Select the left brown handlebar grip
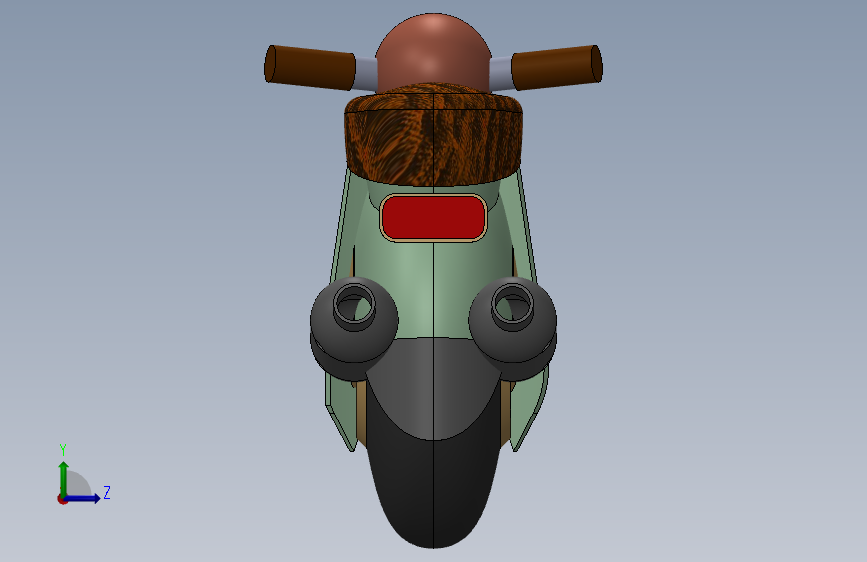867x562 pixels. pyautogui.click(x=310, y=67)
